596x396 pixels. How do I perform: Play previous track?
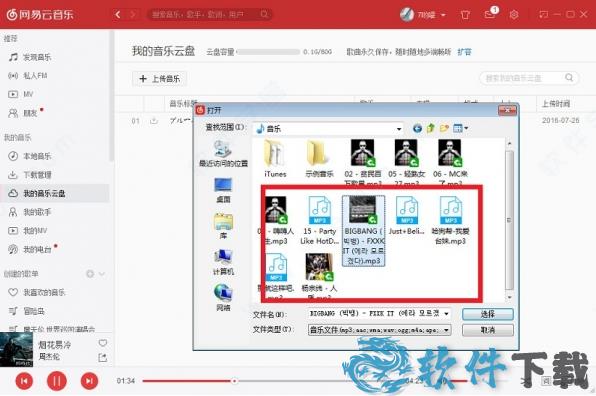(24, 380)
